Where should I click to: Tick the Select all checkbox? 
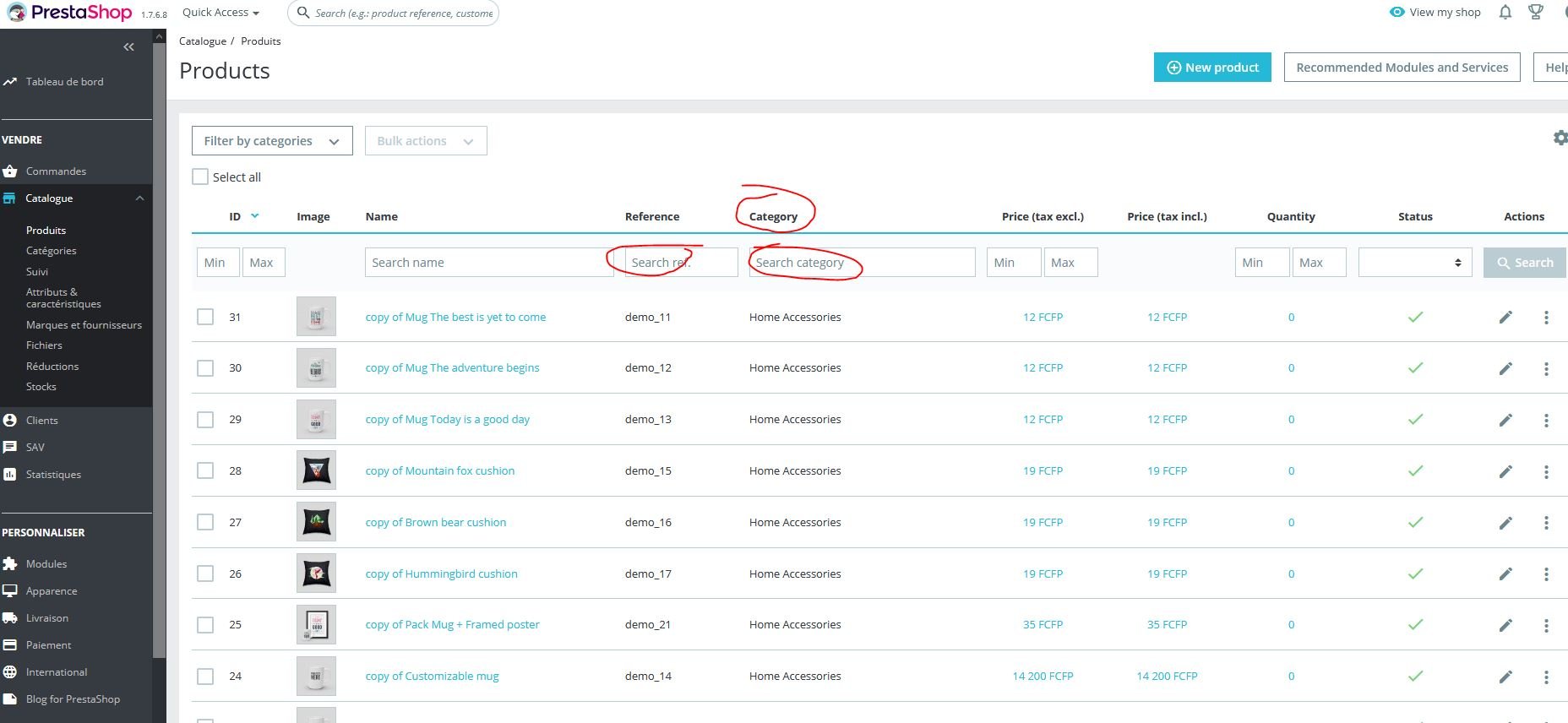tap(200, 177)
